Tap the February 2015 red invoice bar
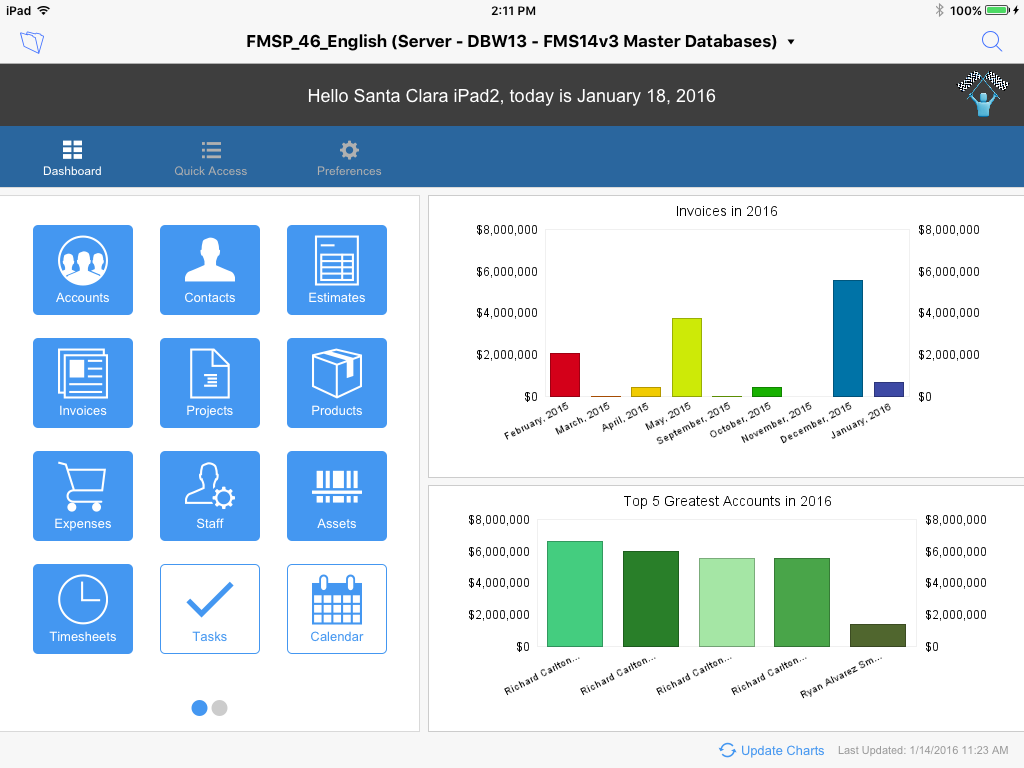Screen dimensions: 1024x768 click(x=565, y=375)
